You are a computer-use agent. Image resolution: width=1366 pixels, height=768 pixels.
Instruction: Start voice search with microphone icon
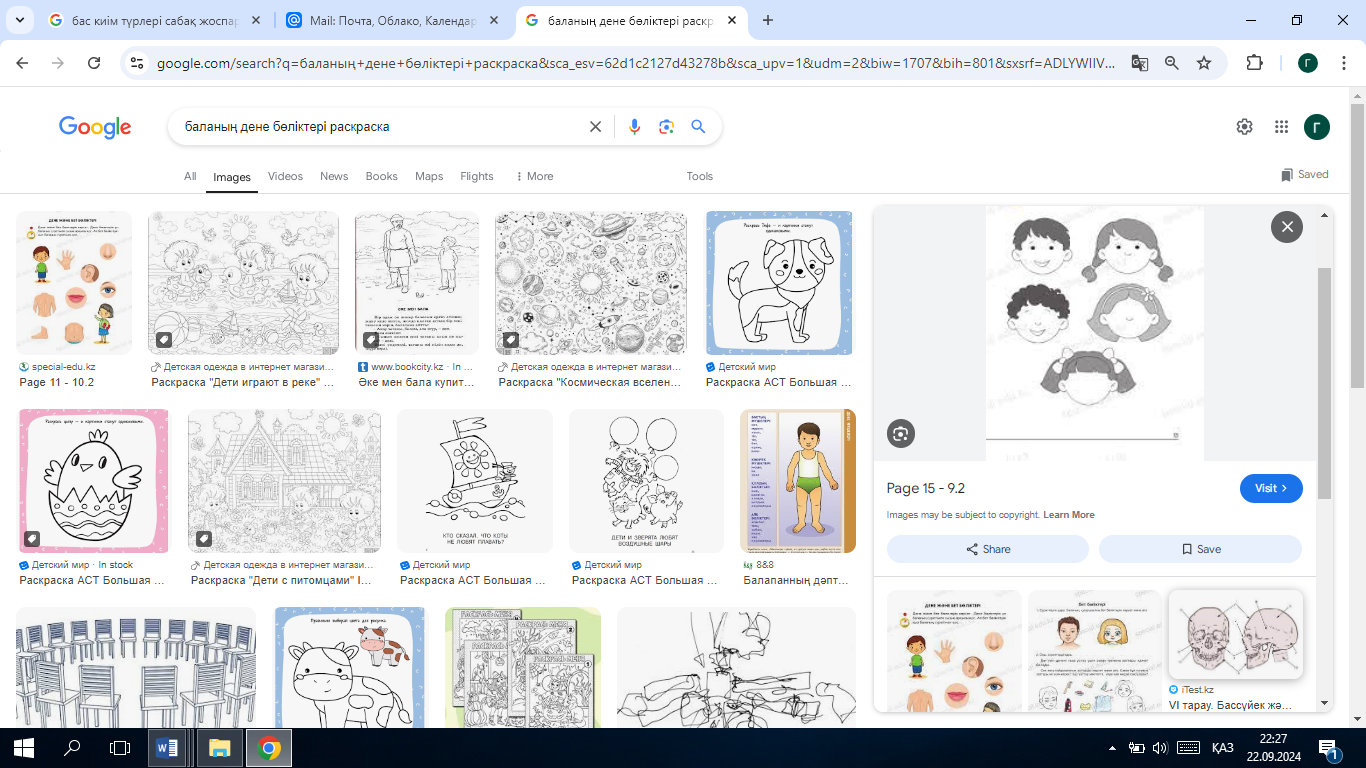[x=633, y=127]
